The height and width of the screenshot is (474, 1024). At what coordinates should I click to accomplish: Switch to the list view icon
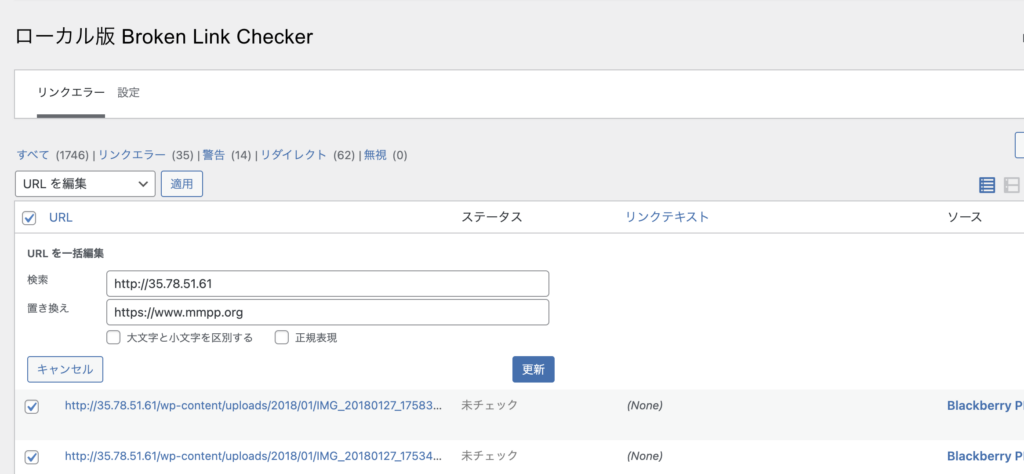tap(987, 185)
